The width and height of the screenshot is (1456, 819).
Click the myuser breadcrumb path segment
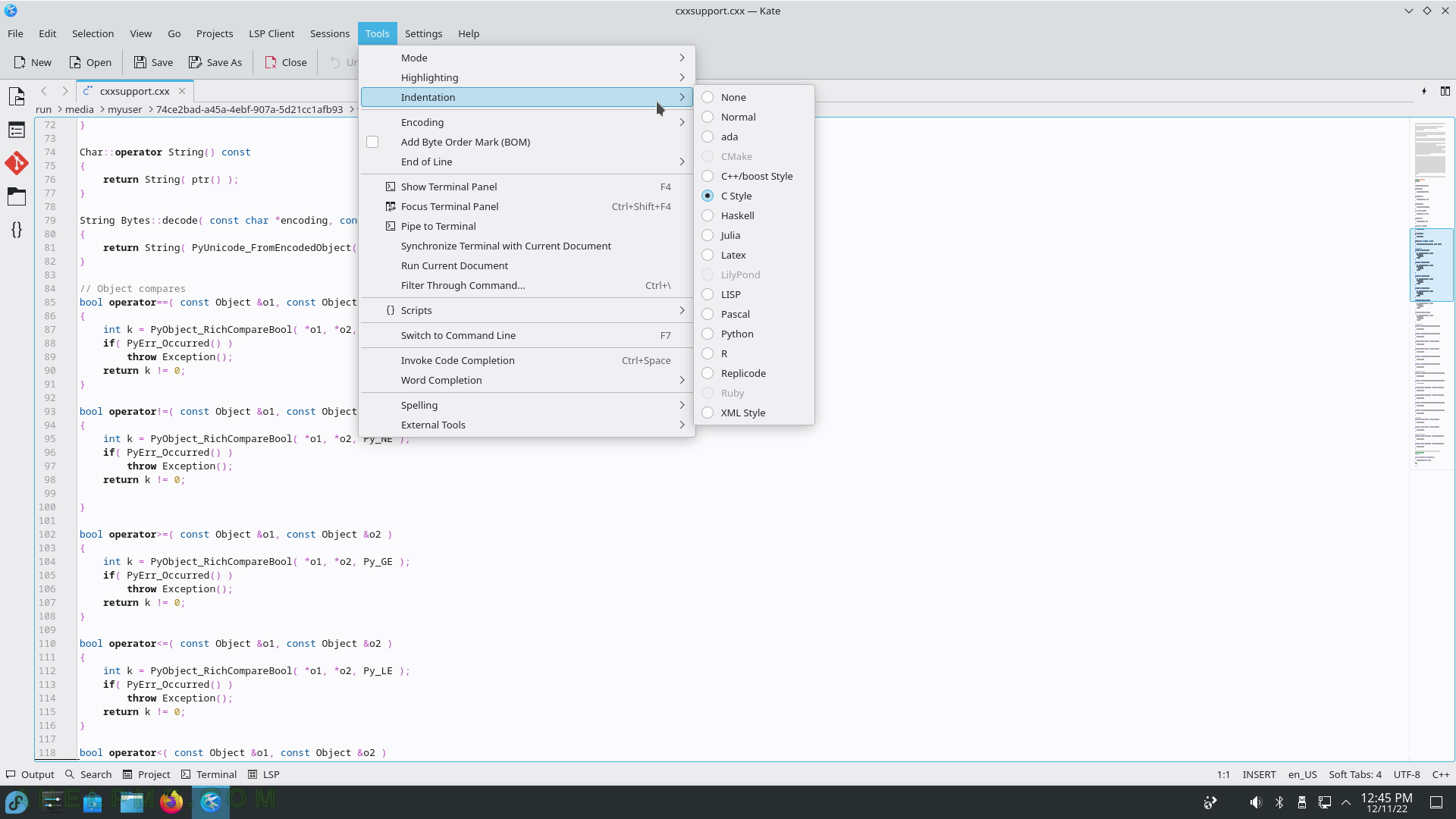[x=125, y=109]
